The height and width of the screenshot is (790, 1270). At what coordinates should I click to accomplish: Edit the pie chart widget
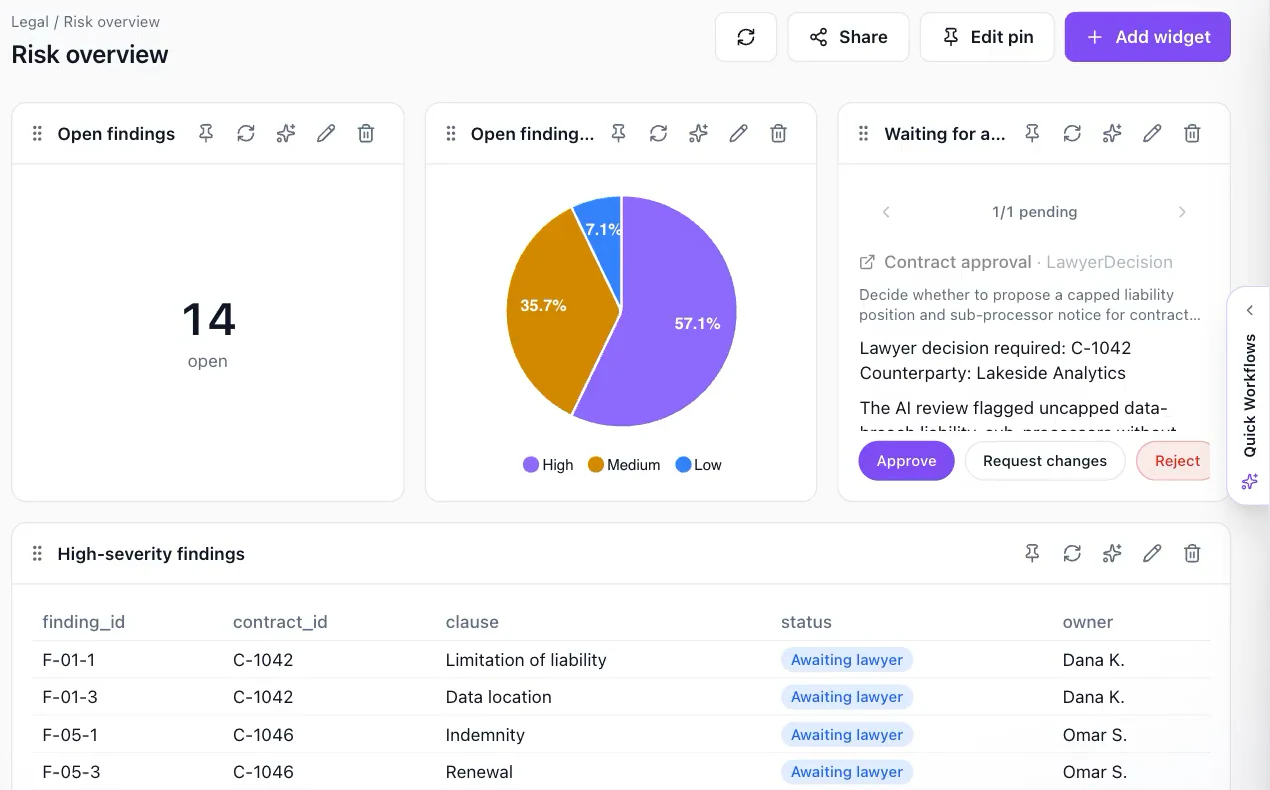click(x=739, y=133)
